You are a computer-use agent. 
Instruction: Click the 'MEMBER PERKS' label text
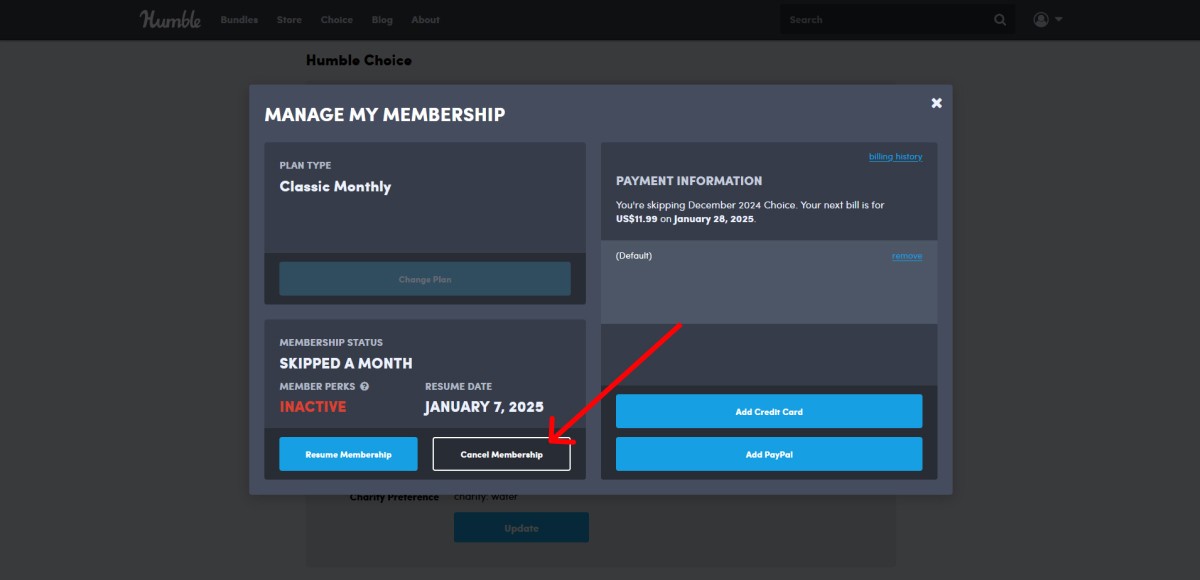pos(317,386)
